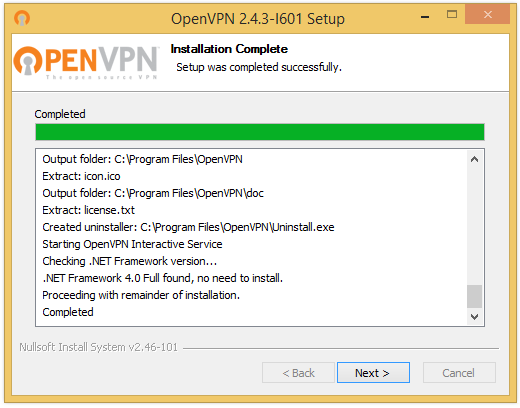Click the Next button
Viewport: 520px width, 408px height.
coord(373,372)
